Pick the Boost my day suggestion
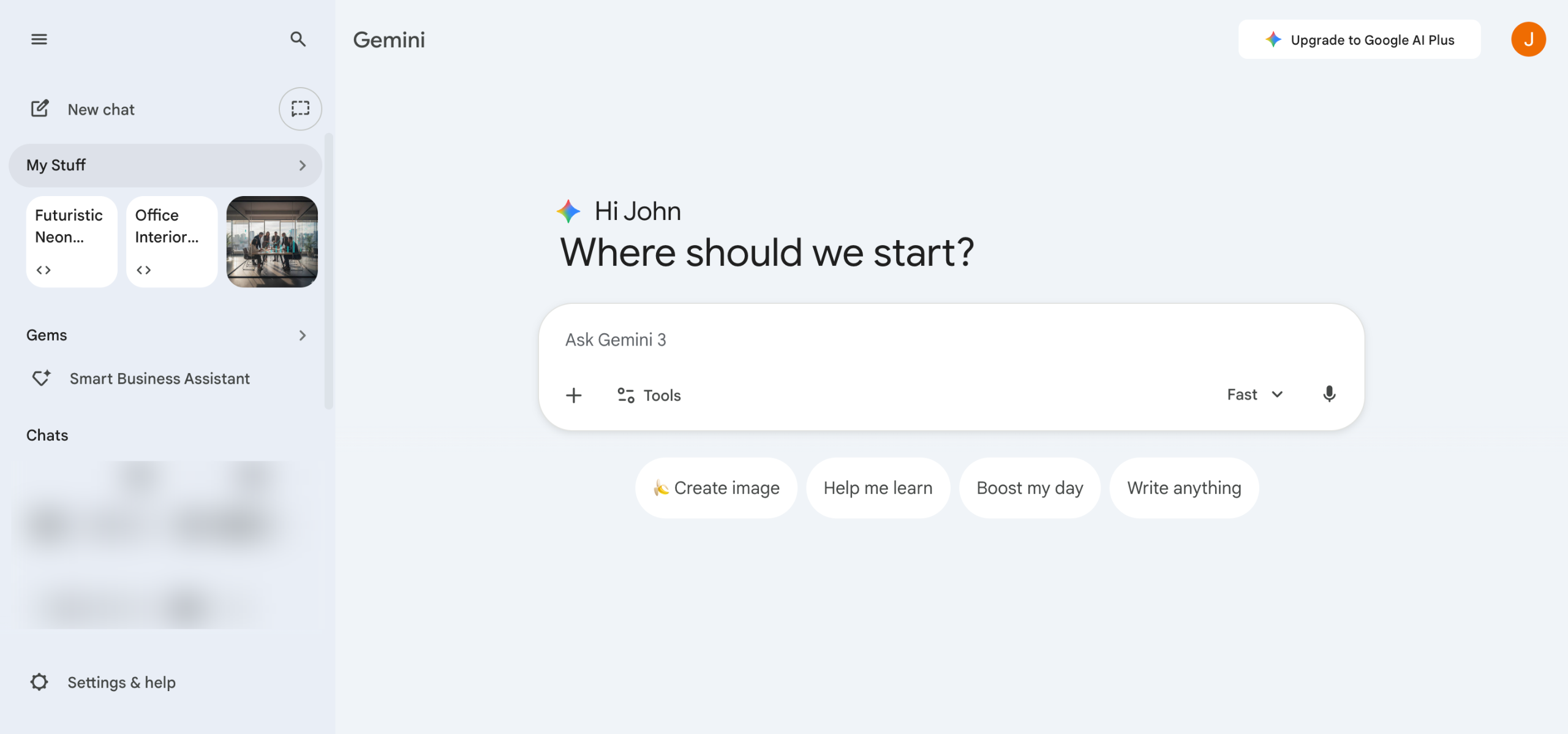The width and height of the screenshot is (1568, 734). (1030, 488)
